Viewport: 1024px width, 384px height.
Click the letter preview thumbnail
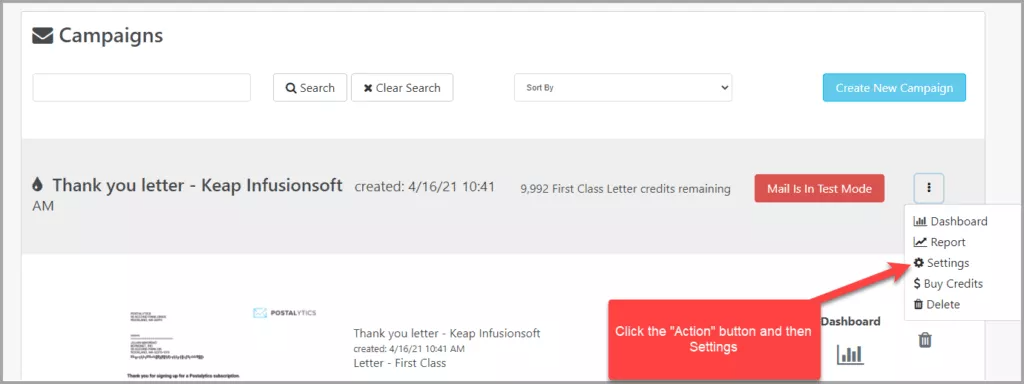[x=223, y=342]
